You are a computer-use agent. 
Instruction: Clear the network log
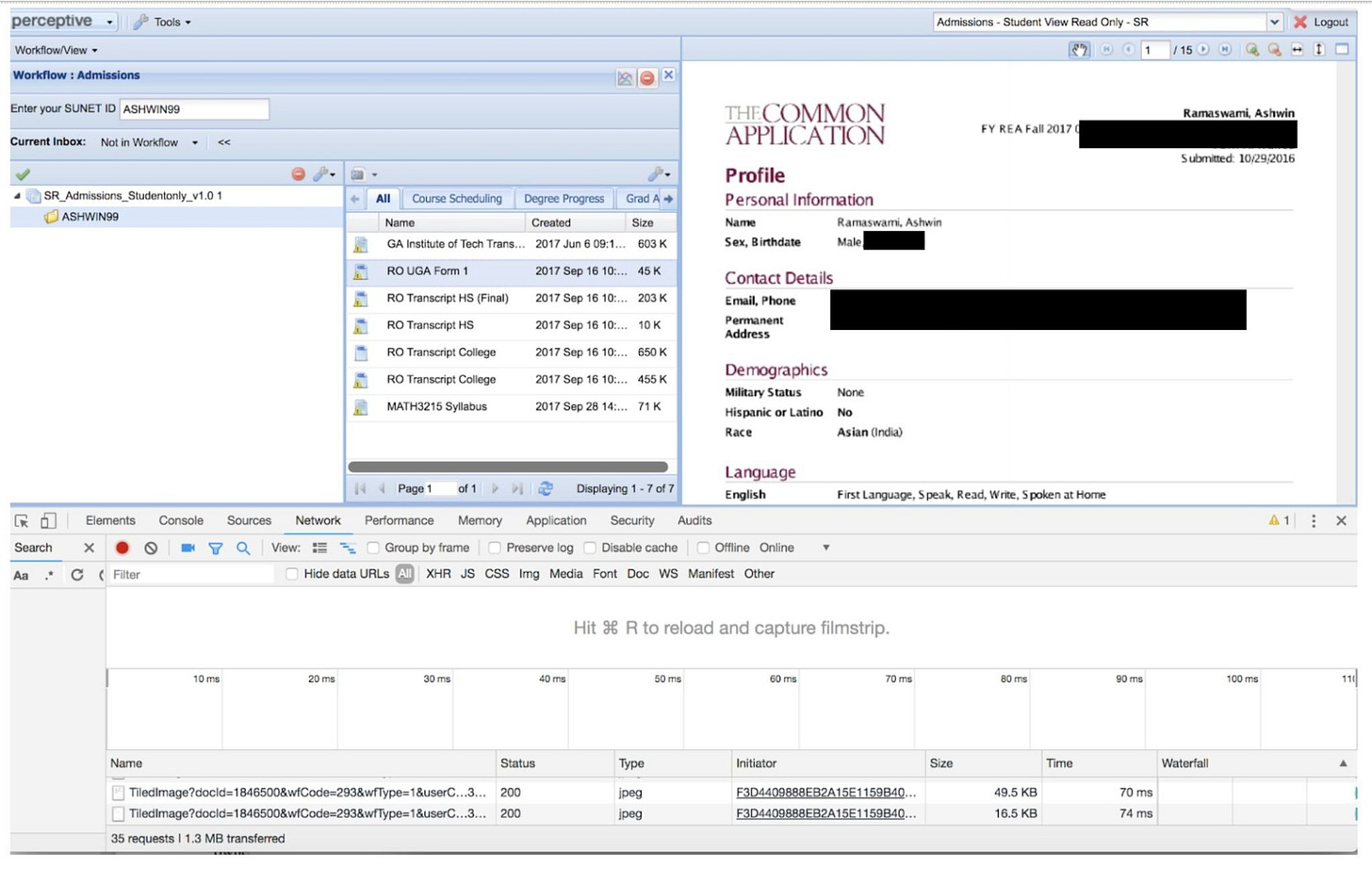151,548
